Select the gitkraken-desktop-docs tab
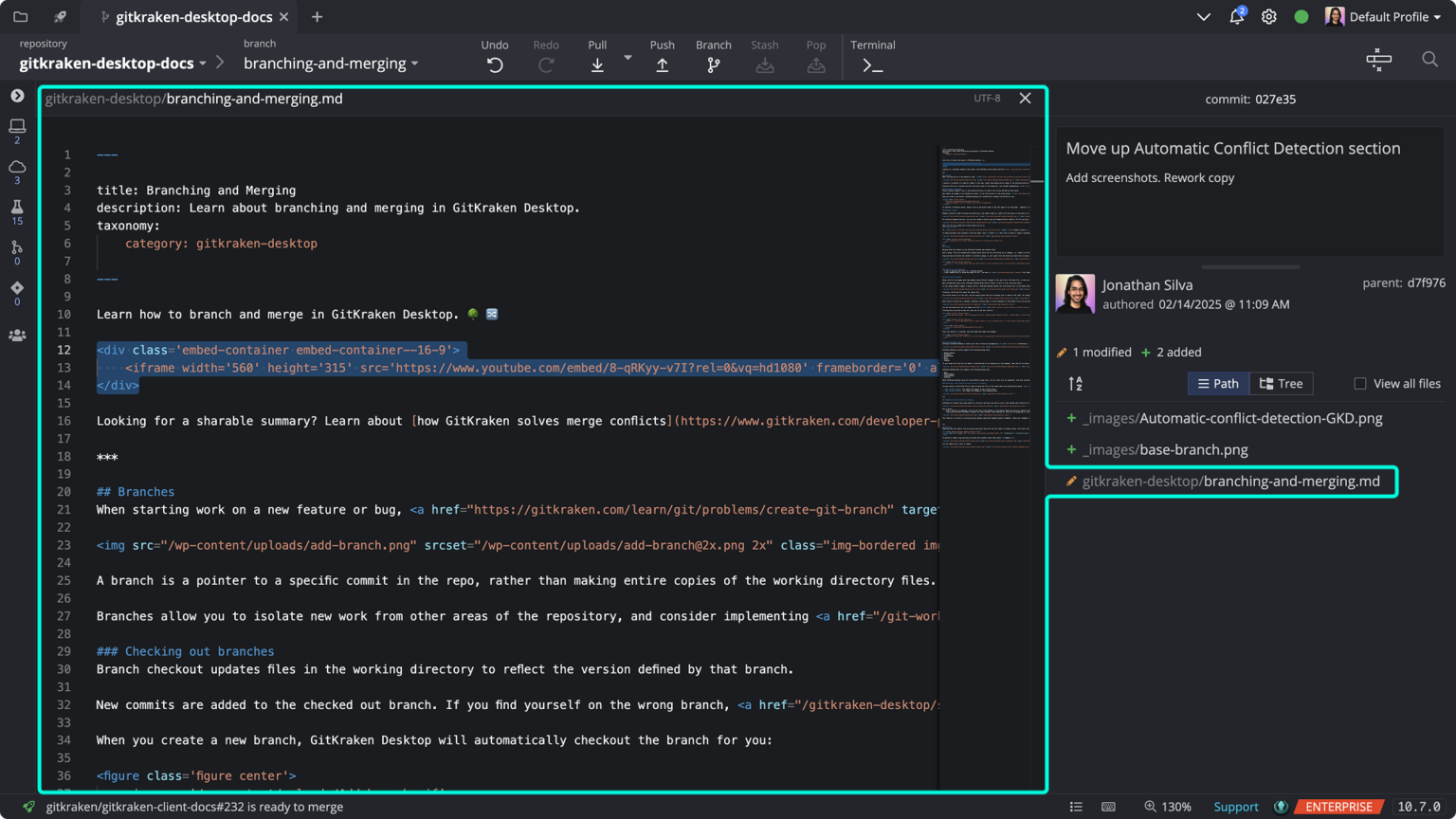 pos(192,16)
